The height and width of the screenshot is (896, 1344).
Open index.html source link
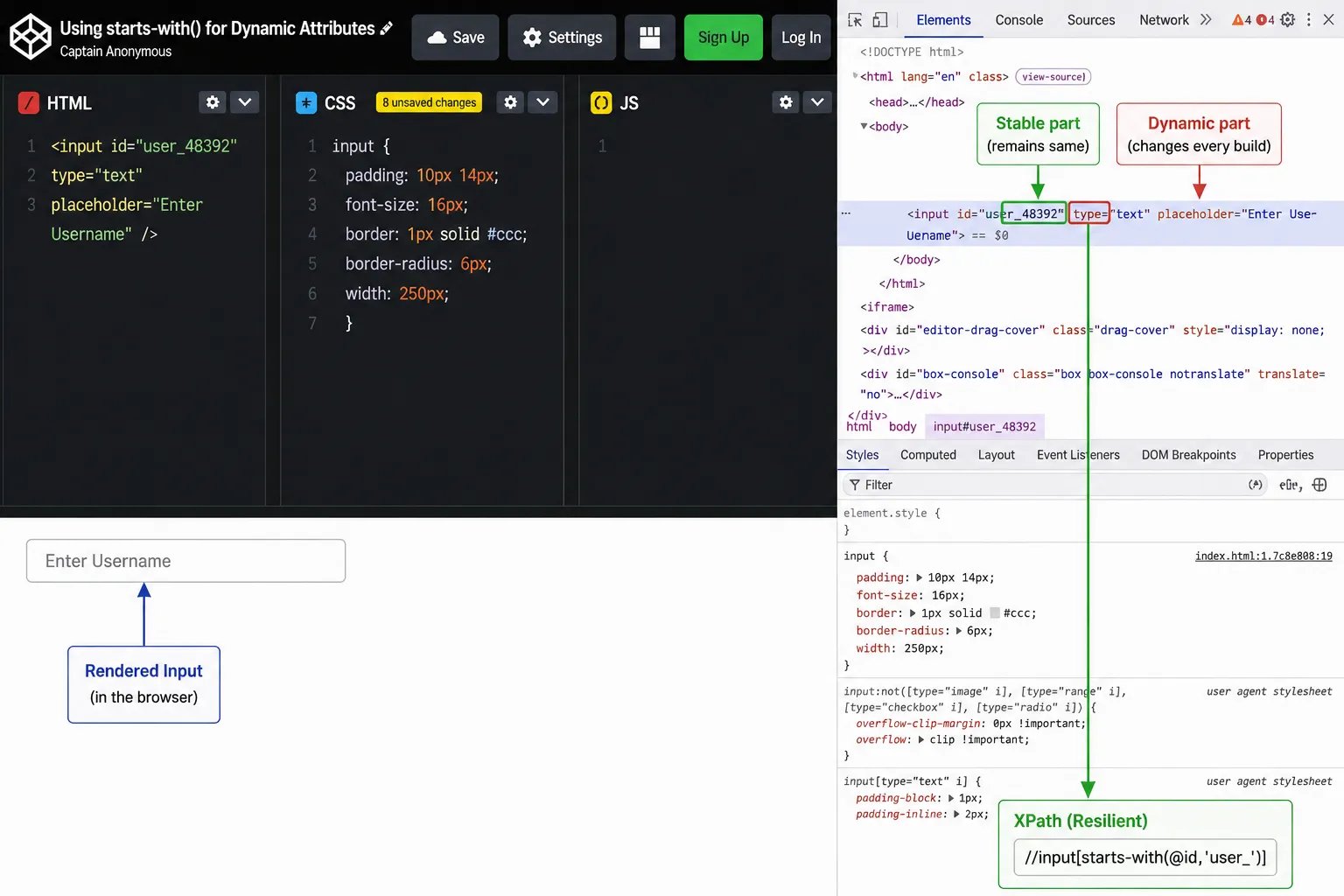pos(1263,556)
